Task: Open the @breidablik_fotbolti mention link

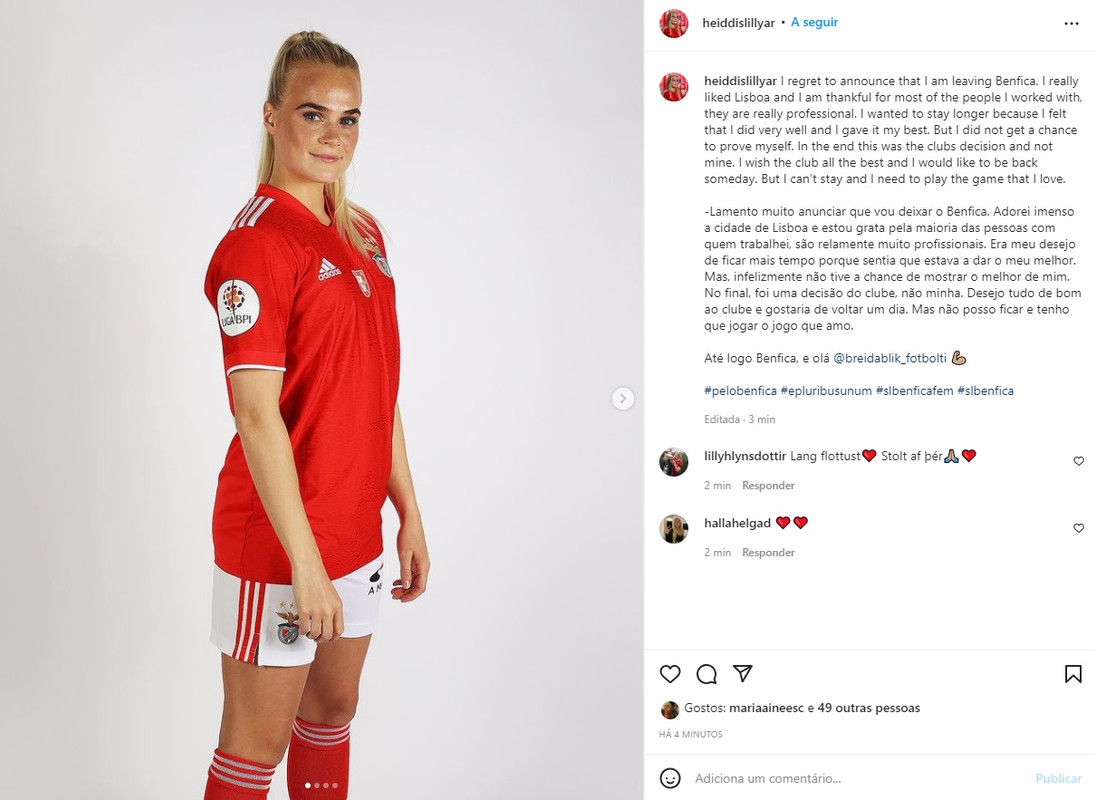Action: click(x=890, y=358)
